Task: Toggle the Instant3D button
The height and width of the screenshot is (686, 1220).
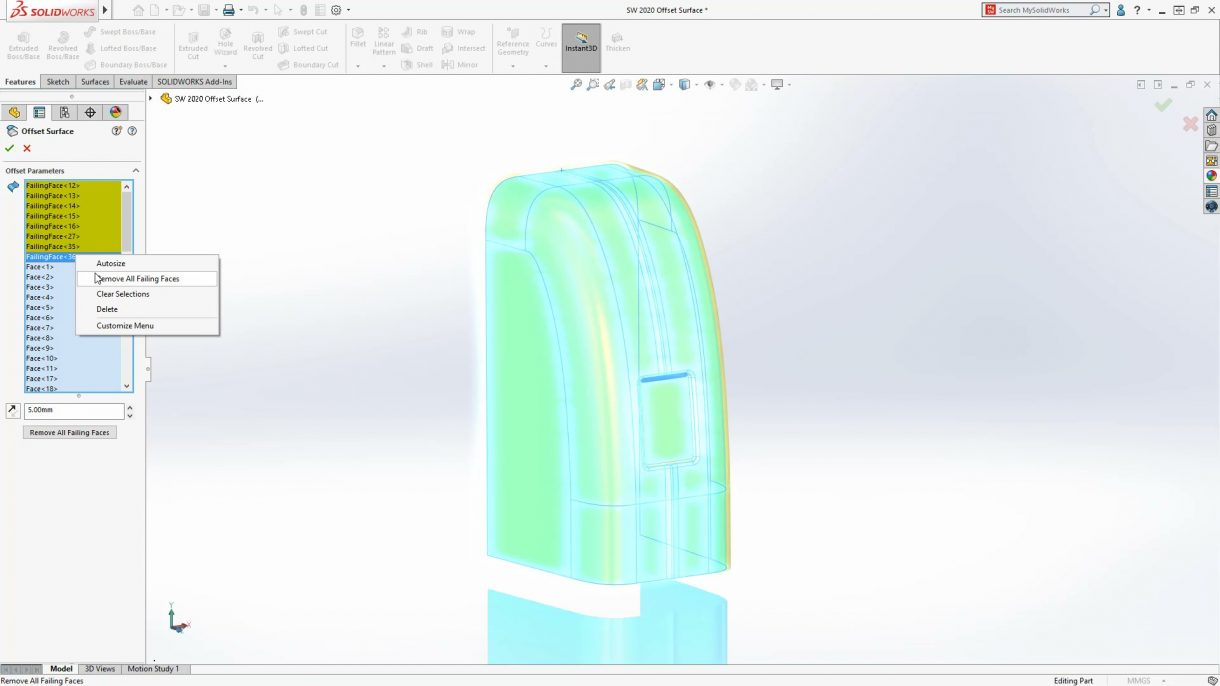Action: 581,47
